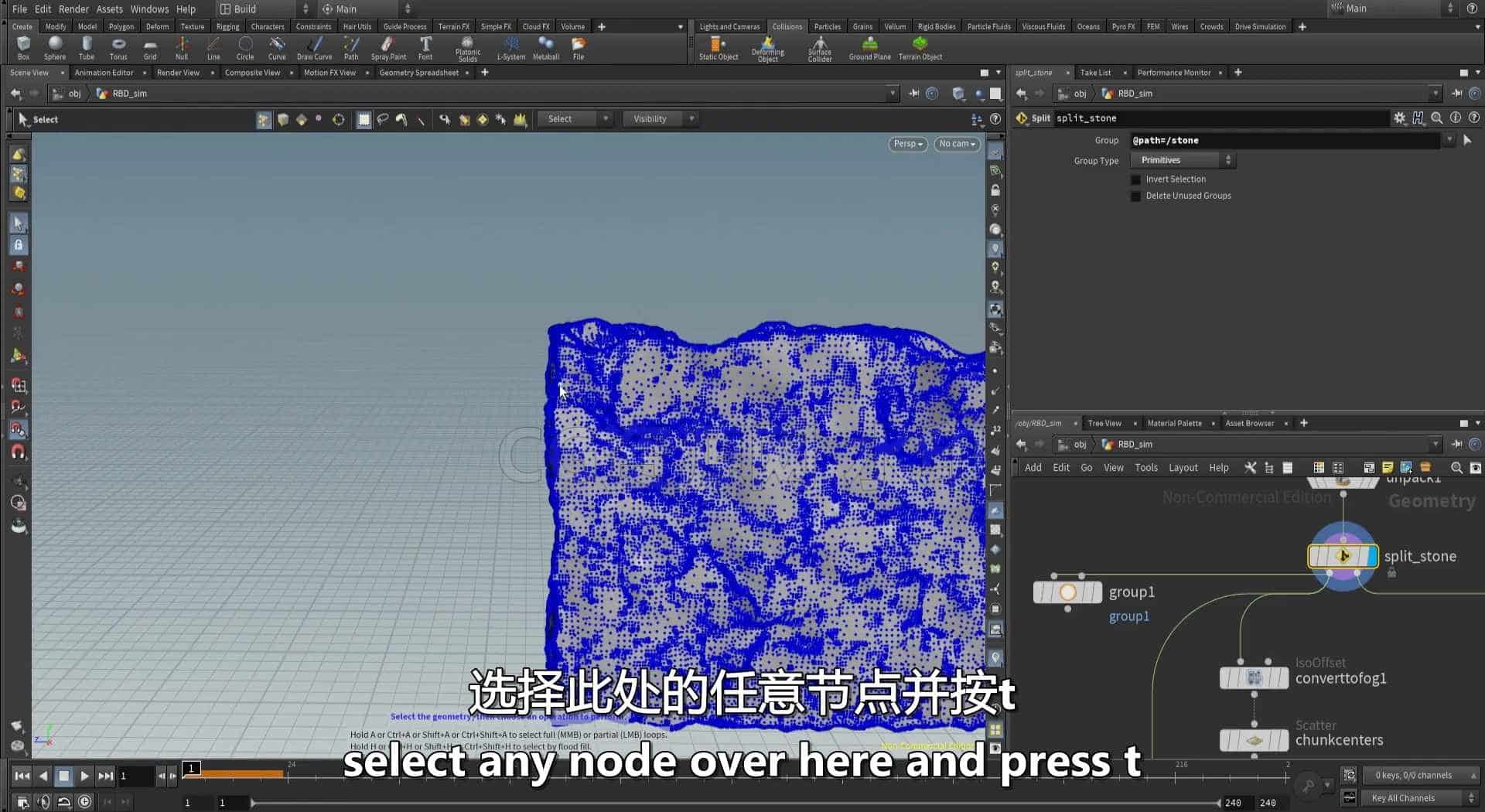The width and height of the screenshot is (1485, 812).
Task: Enable the Invert Selection checkbox
Action: [x=1135, y=179]
